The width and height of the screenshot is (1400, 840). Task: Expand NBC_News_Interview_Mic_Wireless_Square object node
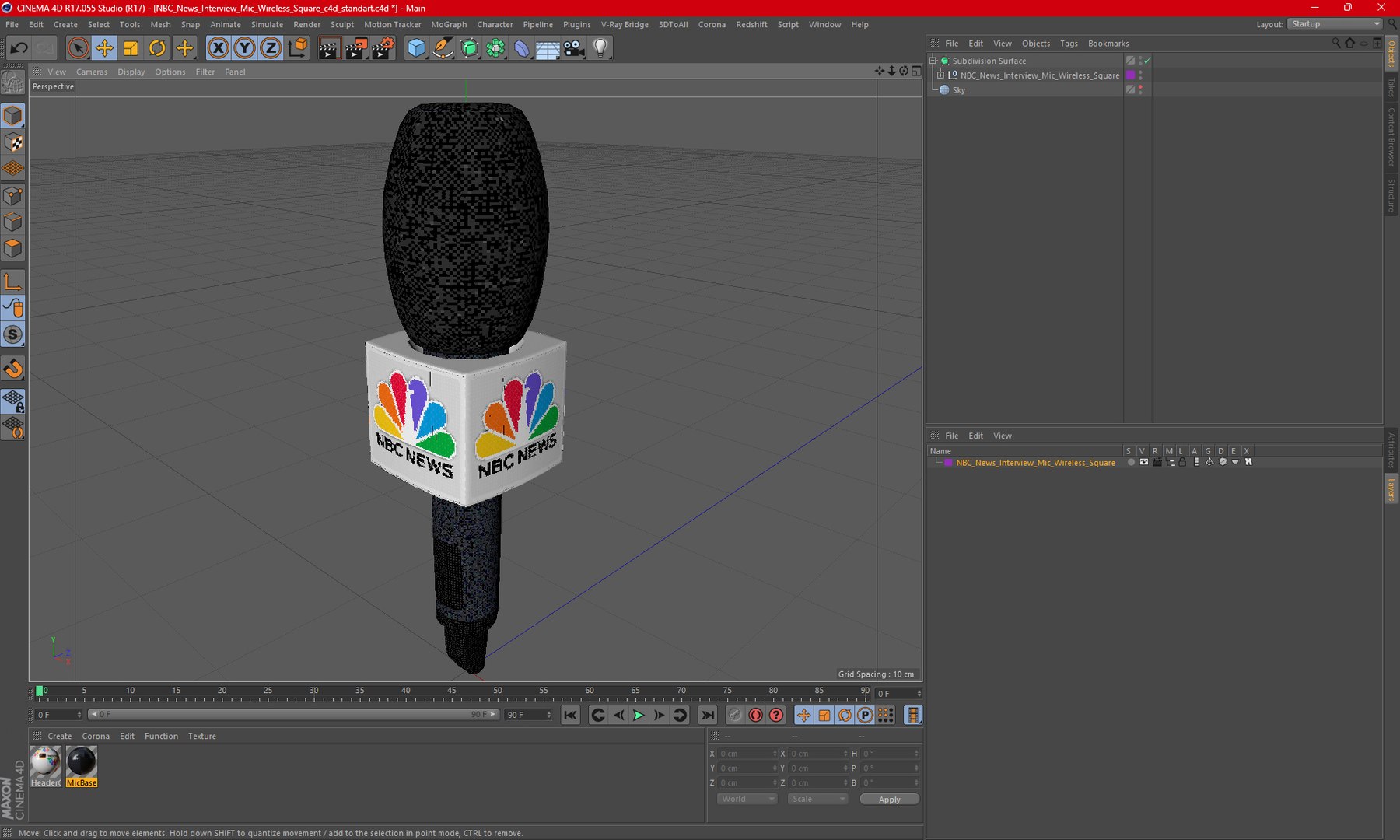(940, 75)
